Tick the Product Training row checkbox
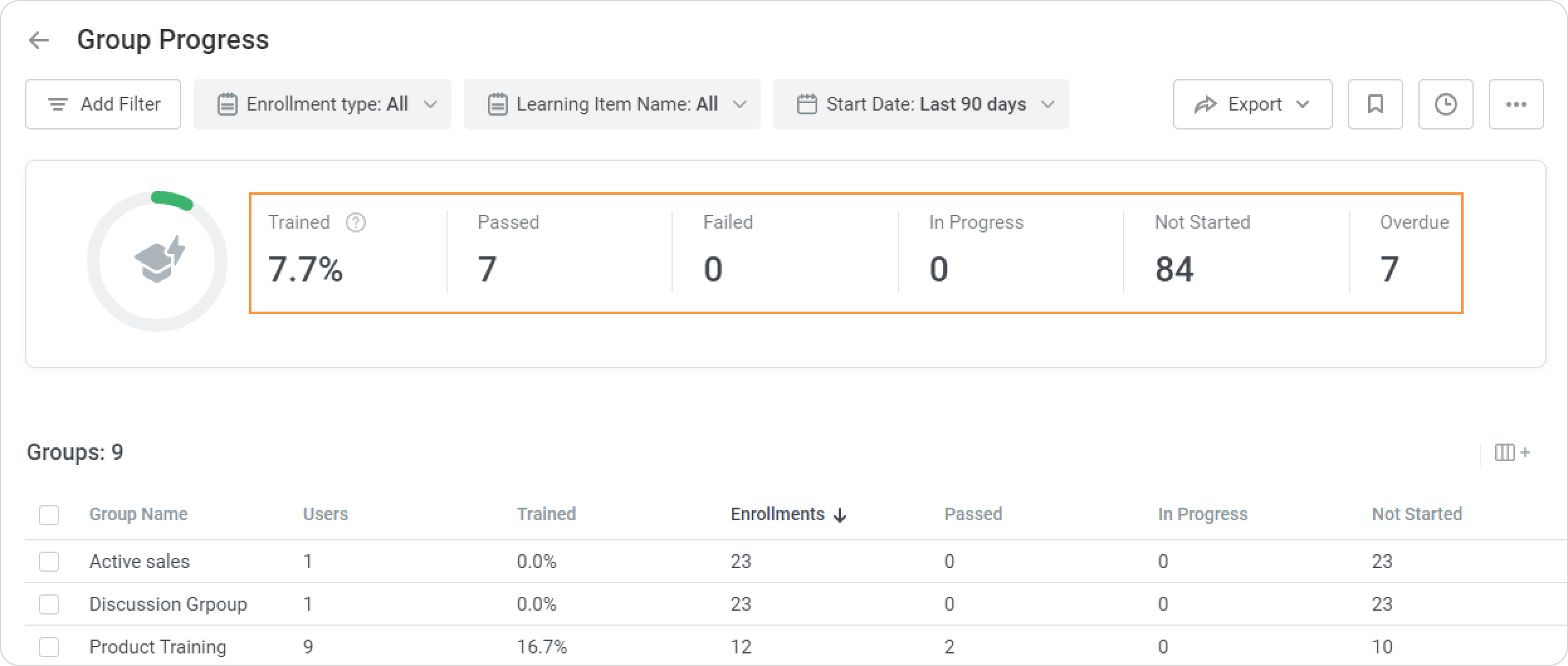The width and height of the screenshot is (1568, 666). (x=49, y=647)
